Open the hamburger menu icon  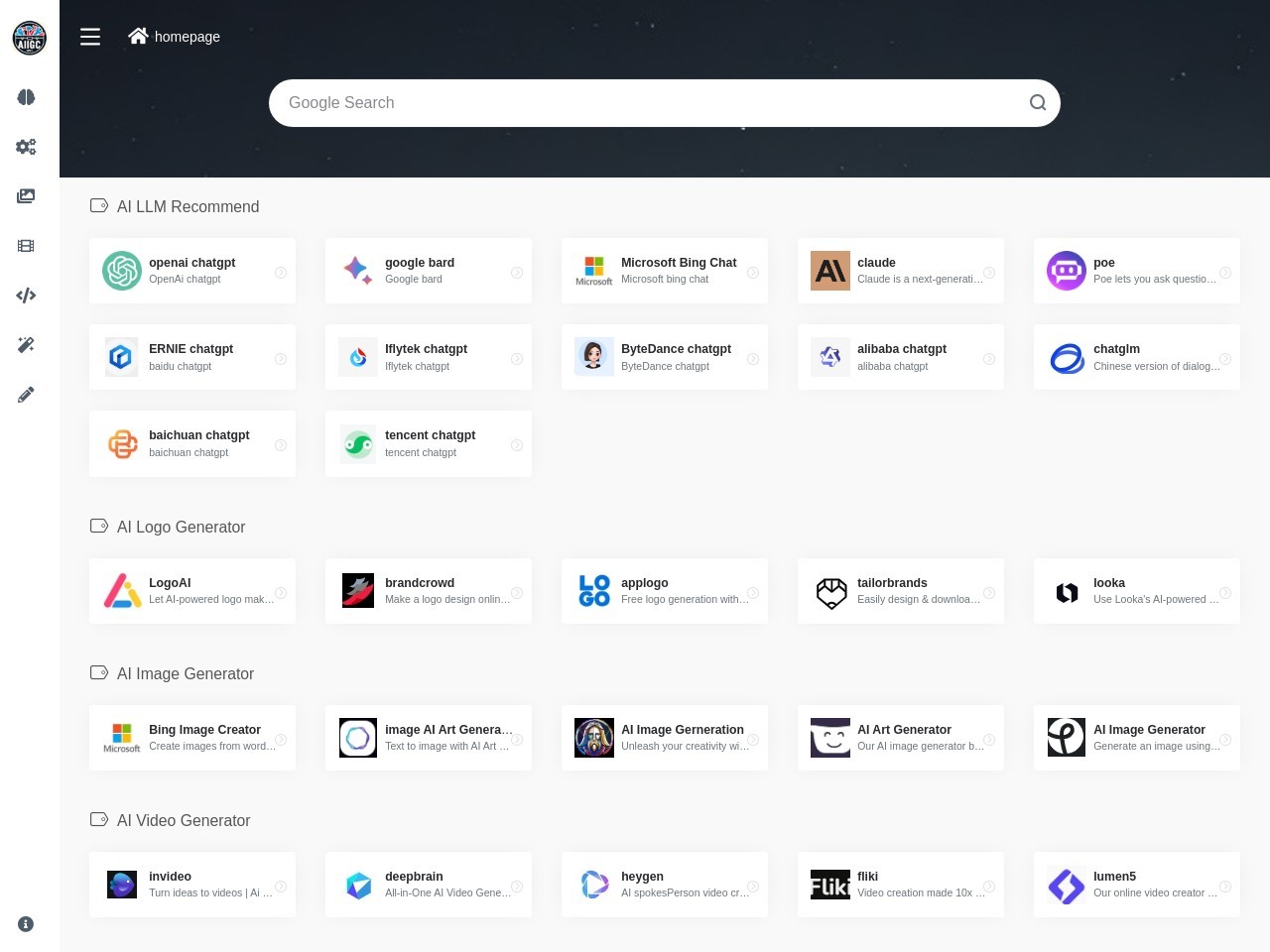[x=90, y=37]
